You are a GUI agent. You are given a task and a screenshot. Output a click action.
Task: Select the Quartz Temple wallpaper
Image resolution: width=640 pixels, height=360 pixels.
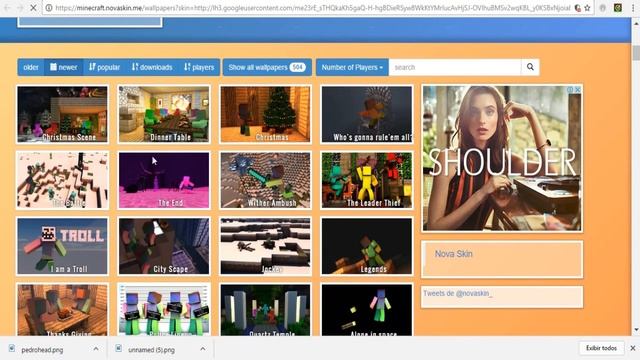[x=265, y=310]
